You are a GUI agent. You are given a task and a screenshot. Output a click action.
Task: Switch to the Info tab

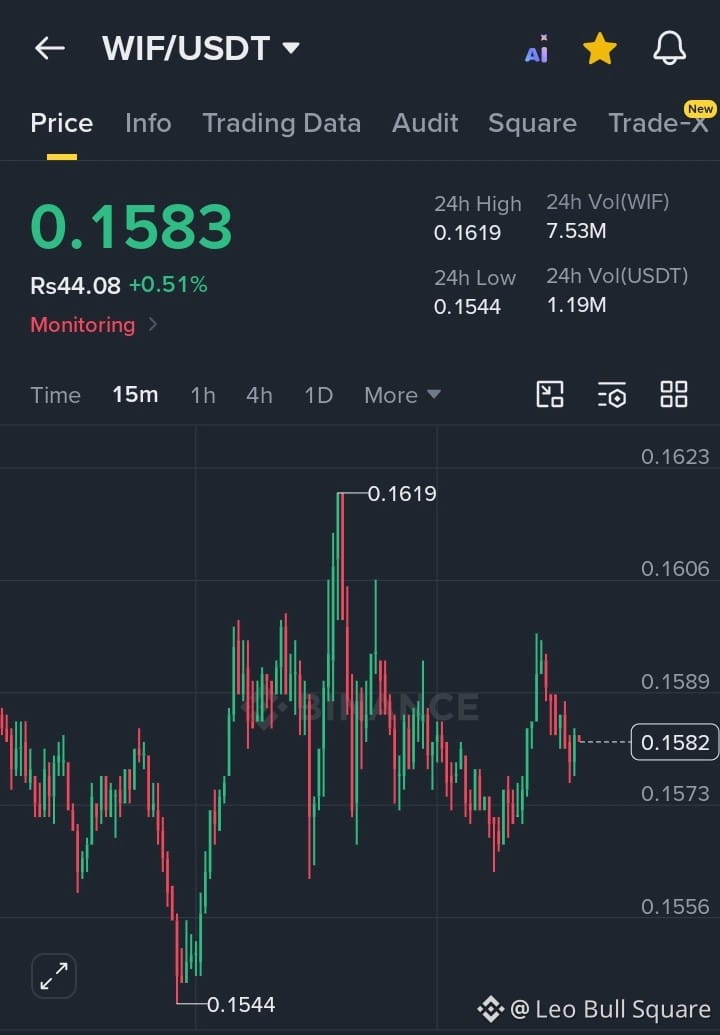click(148, 123)
